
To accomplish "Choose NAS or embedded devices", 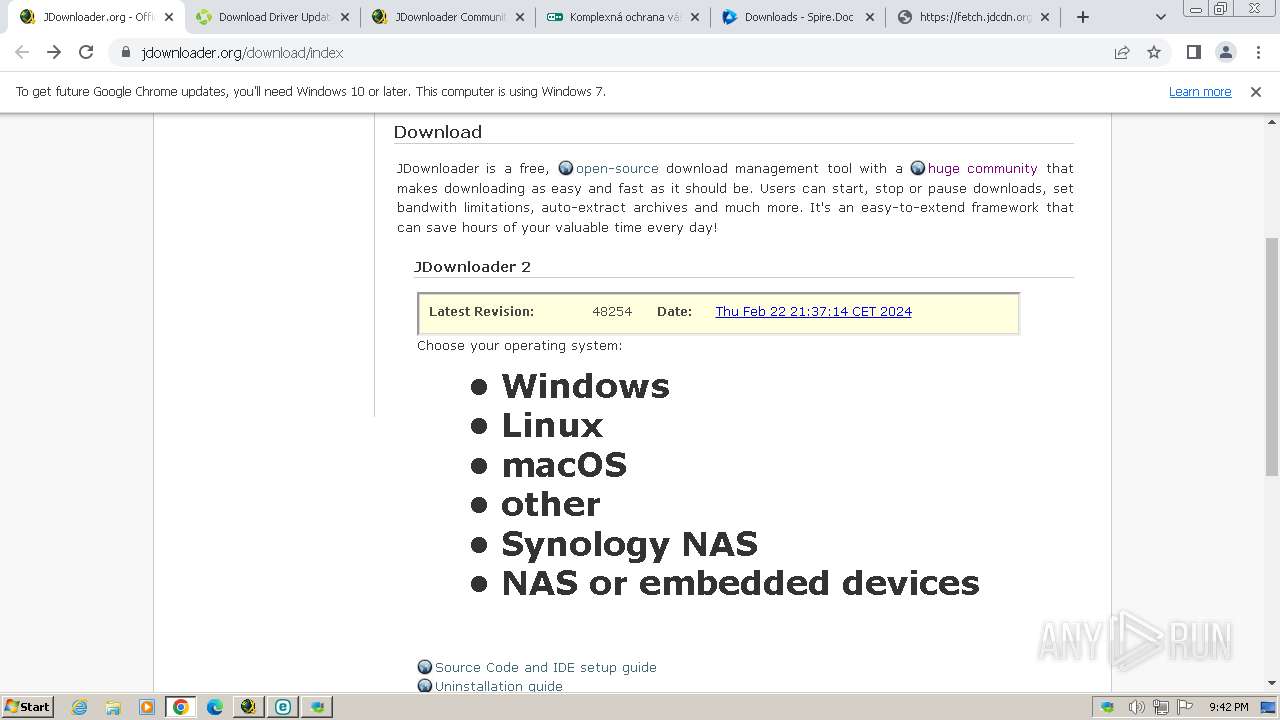I will click(x=740, y=582).
